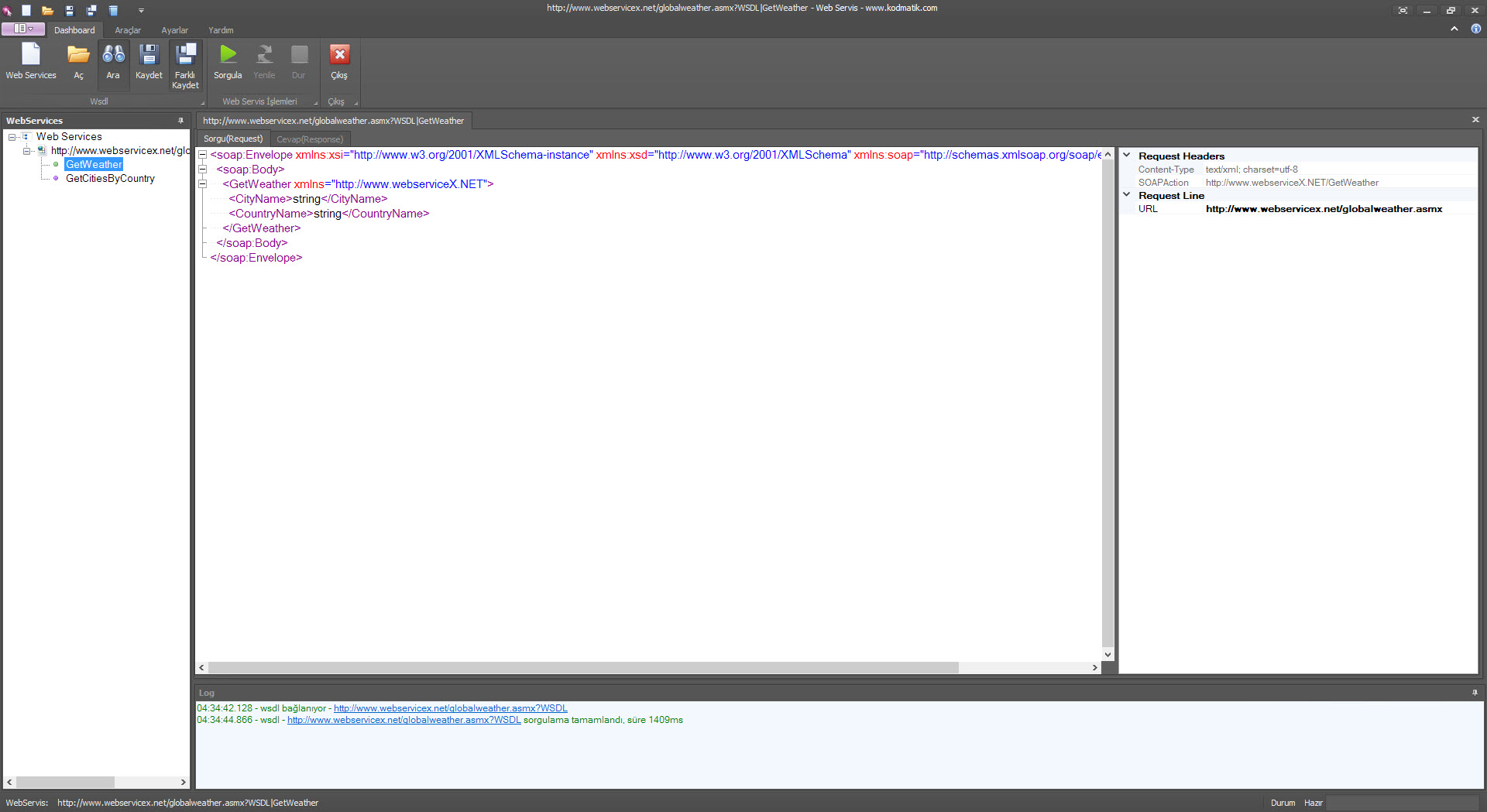Click the URL value field in Request Line

tap(1324, 209)
